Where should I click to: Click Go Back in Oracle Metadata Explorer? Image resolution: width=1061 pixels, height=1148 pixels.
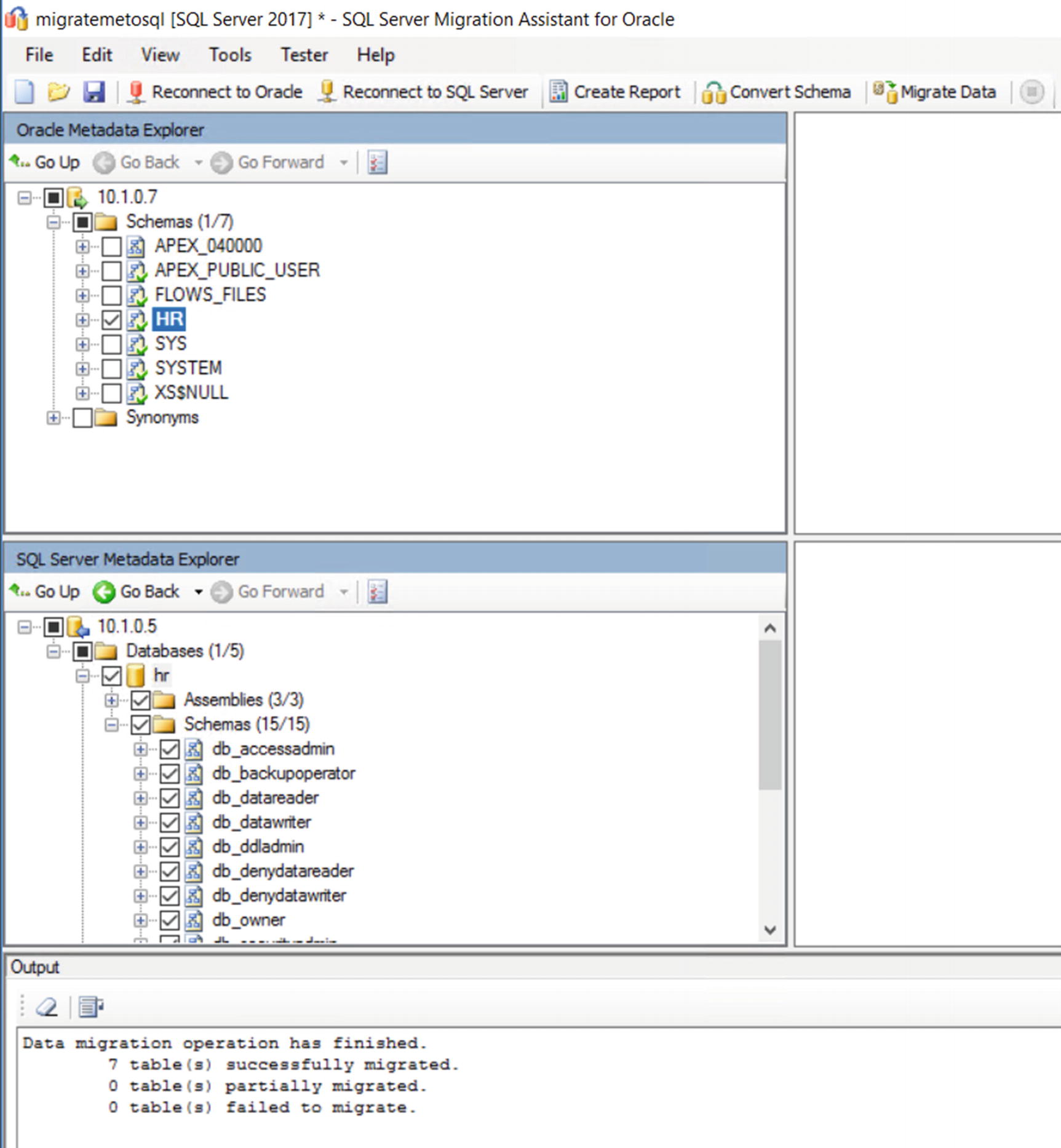137,162
